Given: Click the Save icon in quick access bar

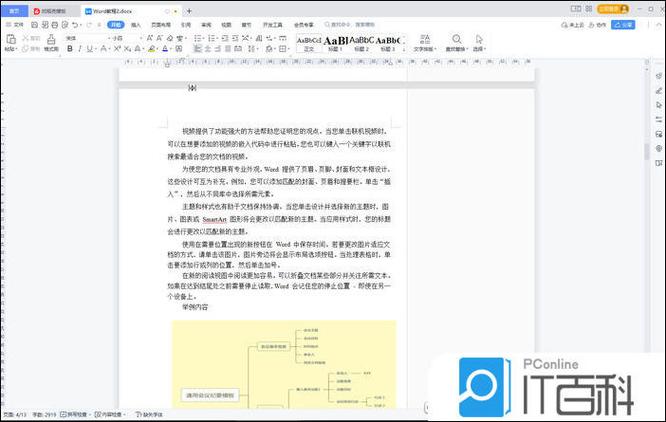Looking at the screenshot, I should [35, 25].
